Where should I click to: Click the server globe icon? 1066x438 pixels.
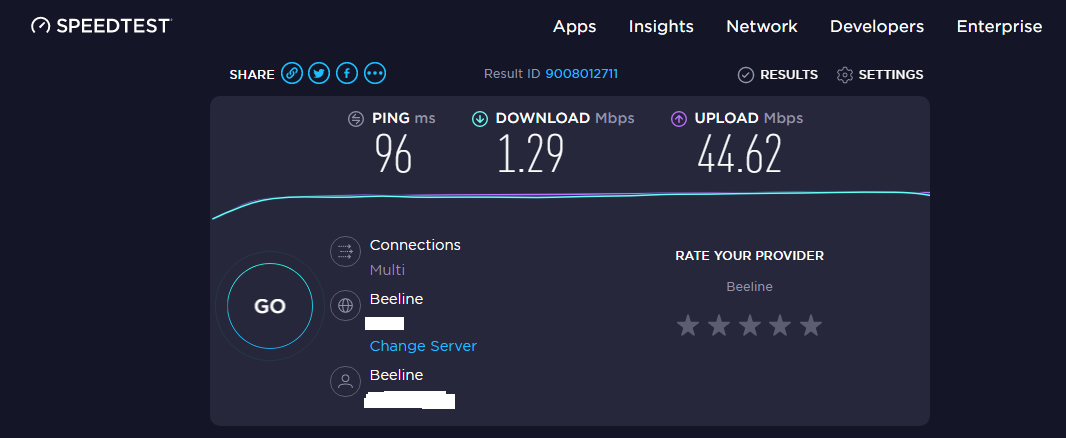pos(345,305)
